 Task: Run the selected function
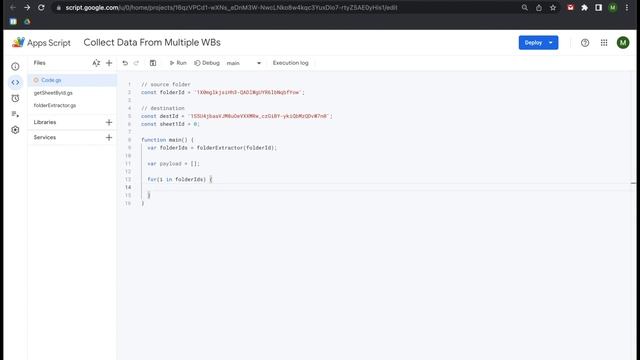click(178, 63)
